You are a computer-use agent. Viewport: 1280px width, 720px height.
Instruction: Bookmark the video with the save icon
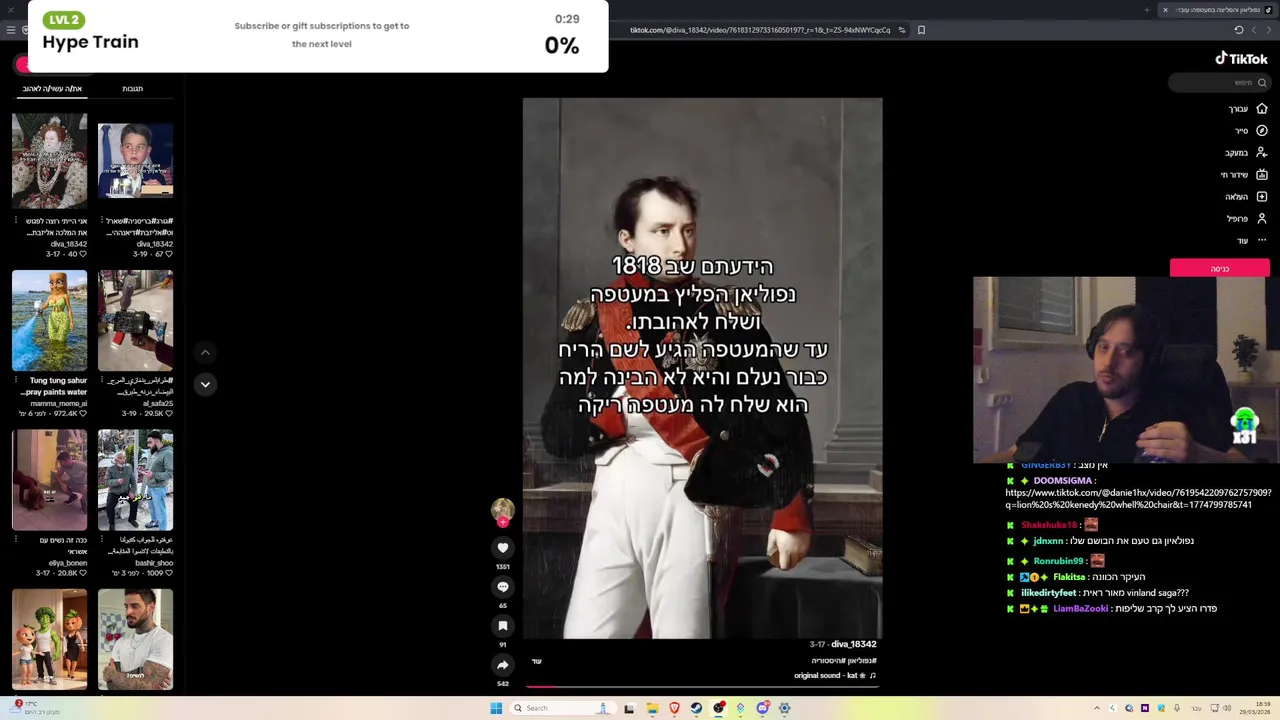click(503, 626)
